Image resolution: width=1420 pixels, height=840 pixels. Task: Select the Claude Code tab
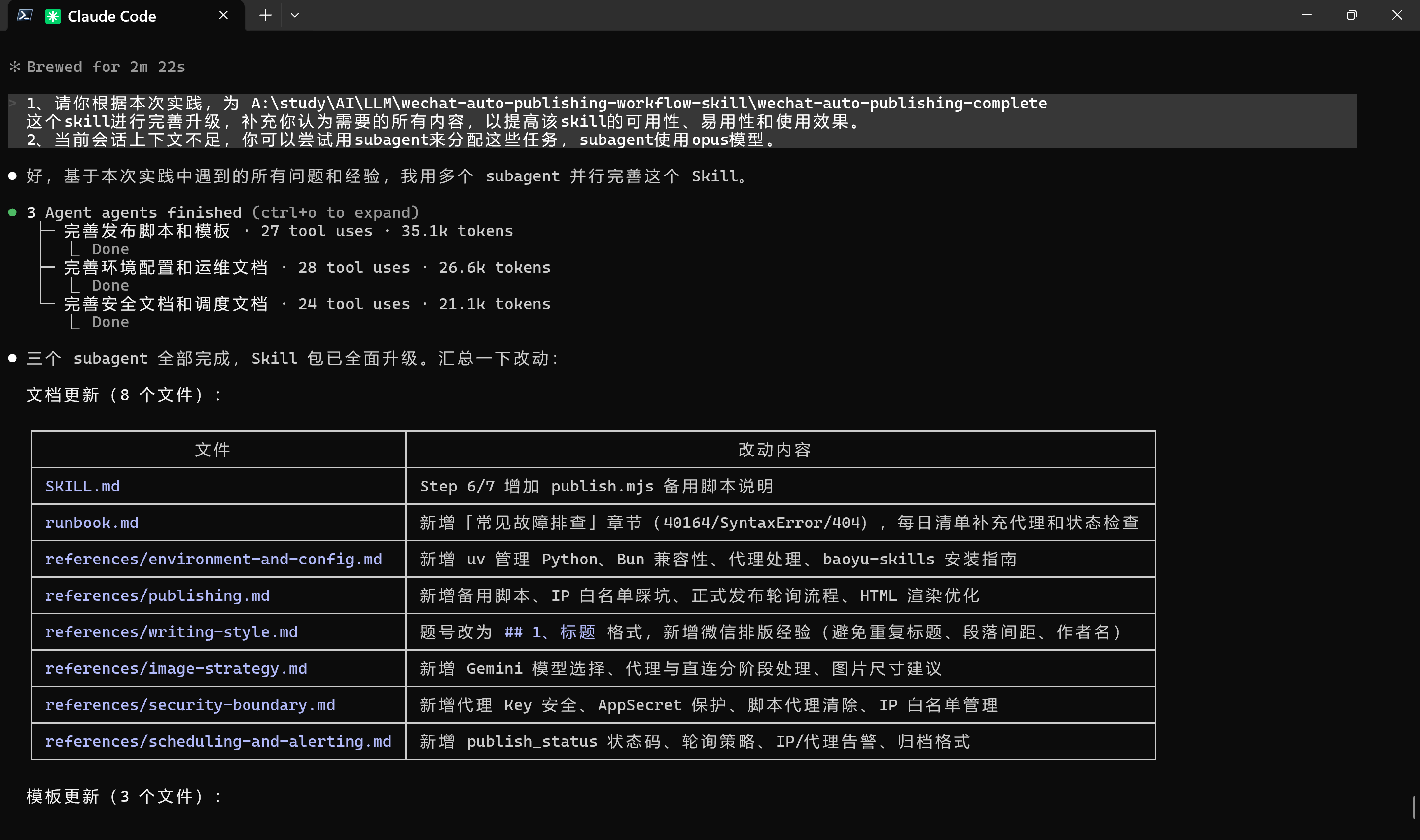pos(111,16)
